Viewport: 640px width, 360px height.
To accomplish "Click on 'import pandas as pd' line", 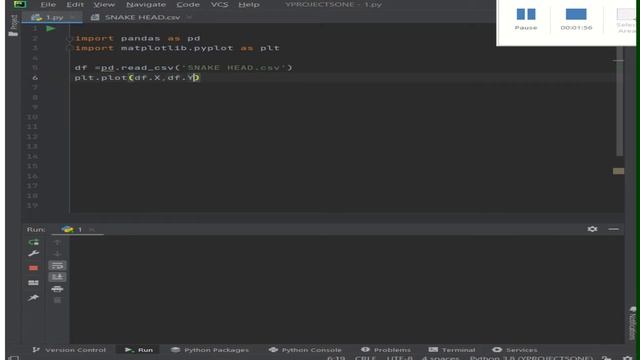I will 138,38.
